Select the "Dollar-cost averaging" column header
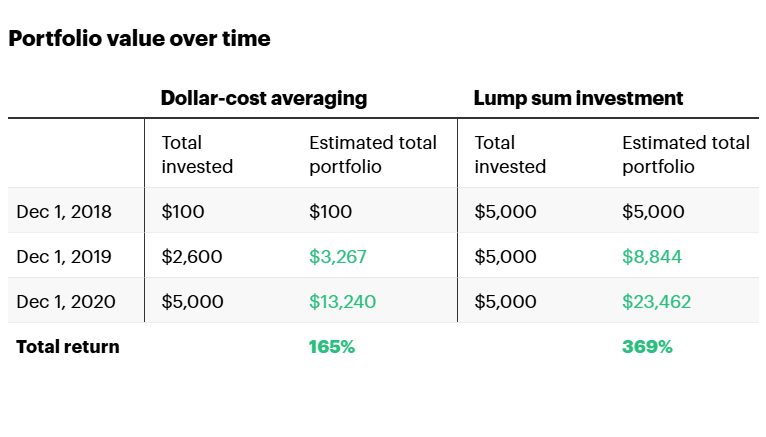The width and height of the screenshot is (766, 437). [x=264, y=98]
